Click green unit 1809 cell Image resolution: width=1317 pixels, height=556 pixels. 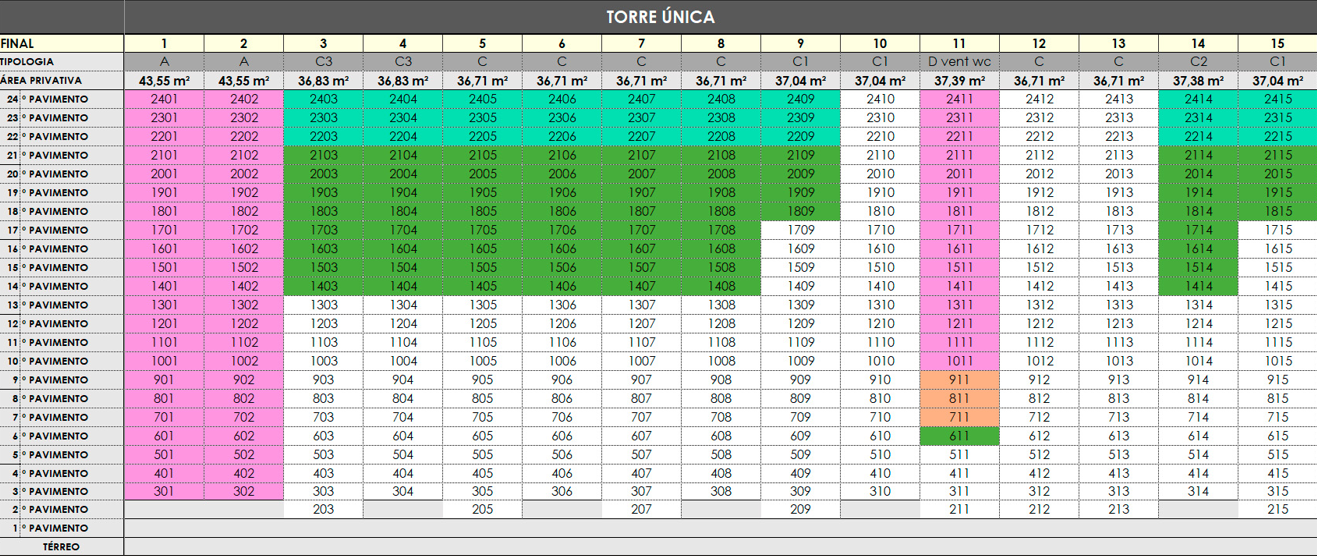(800, 211)
